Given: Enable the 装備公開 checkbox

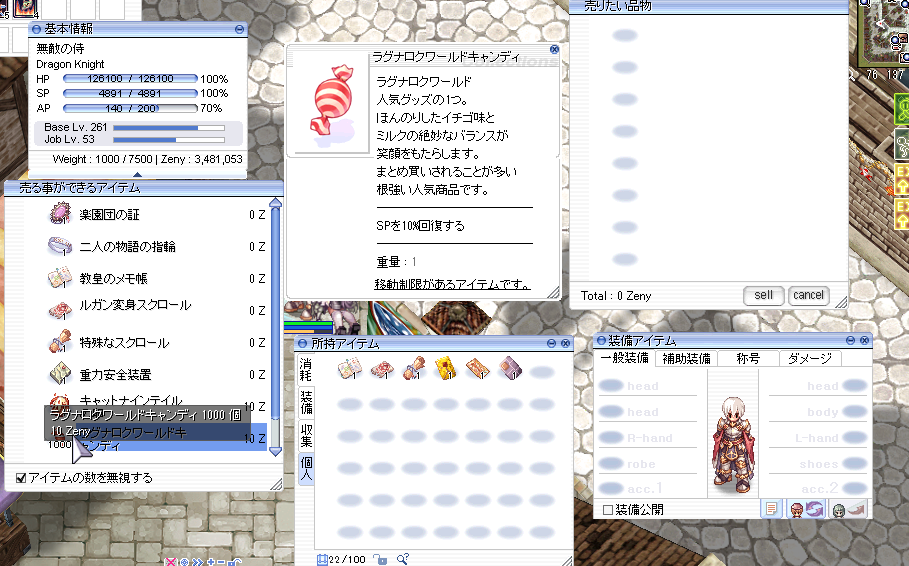Looking at the screenshot, I should [607, 510].
